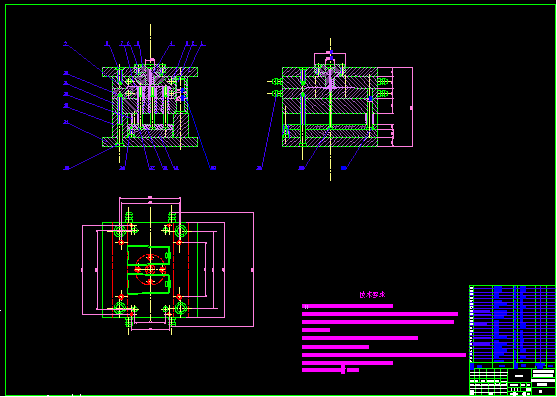Screen dimensions: 557x397
Task: Click the bottom clamping plate of front section view
Action: (150, 142)
